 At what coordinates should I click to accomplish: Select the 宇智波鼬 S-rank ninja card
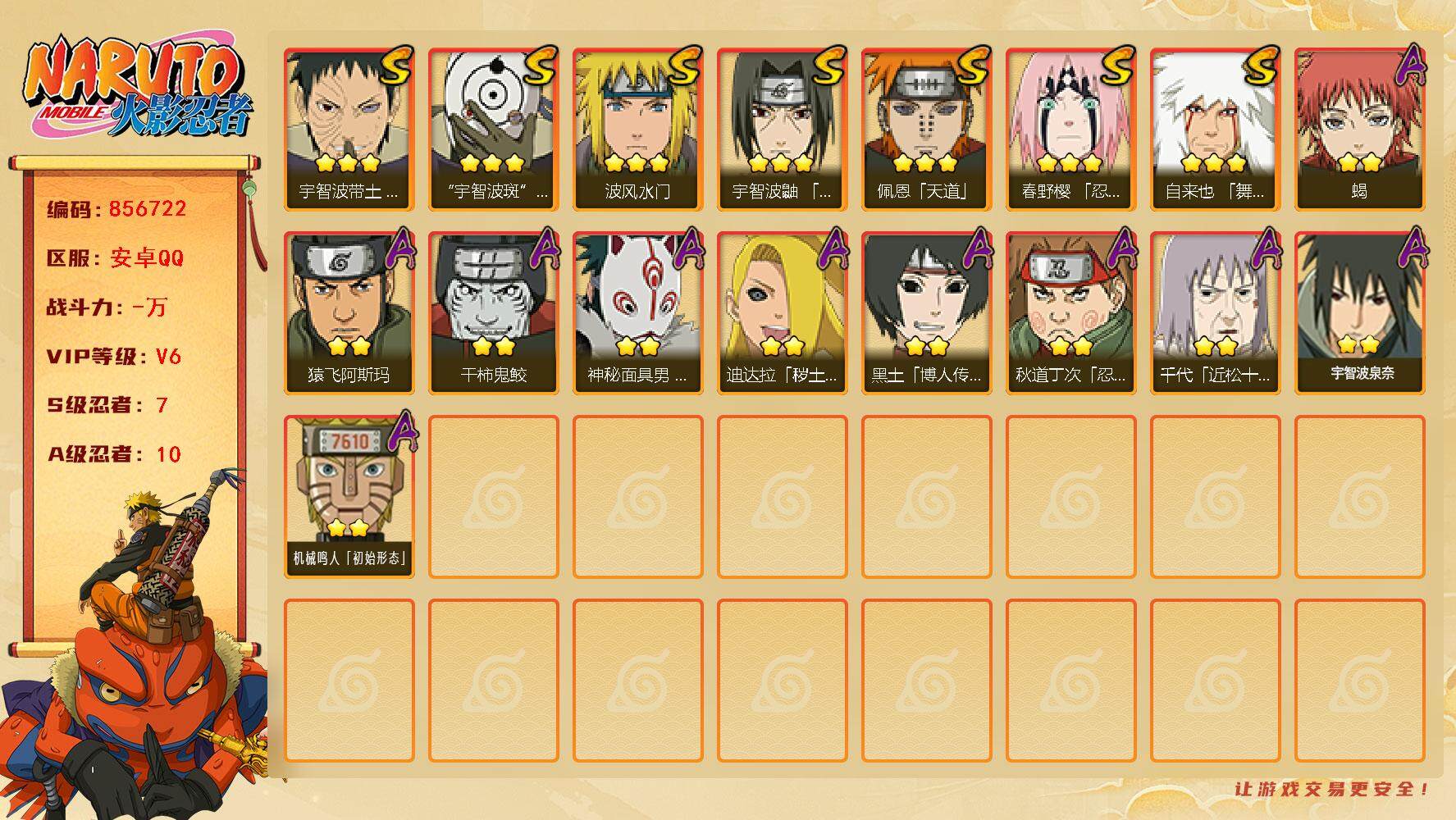coord(782,130)
